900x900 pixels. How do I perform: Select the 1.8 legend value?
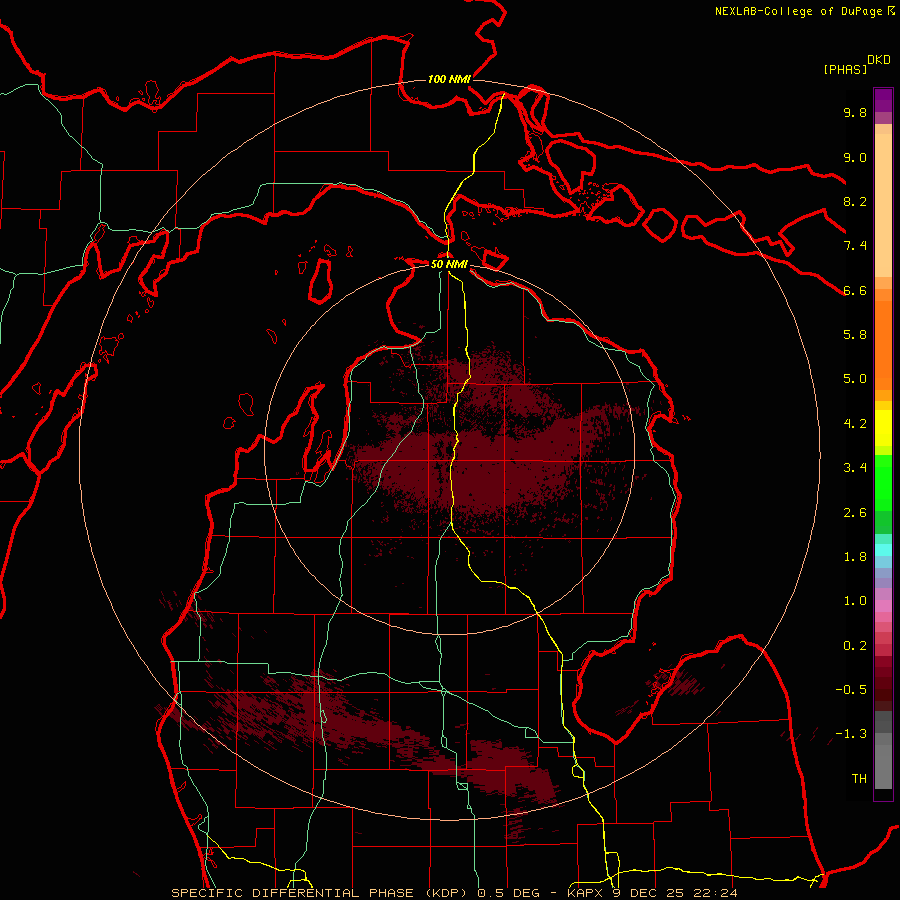[x=855, y=557]
